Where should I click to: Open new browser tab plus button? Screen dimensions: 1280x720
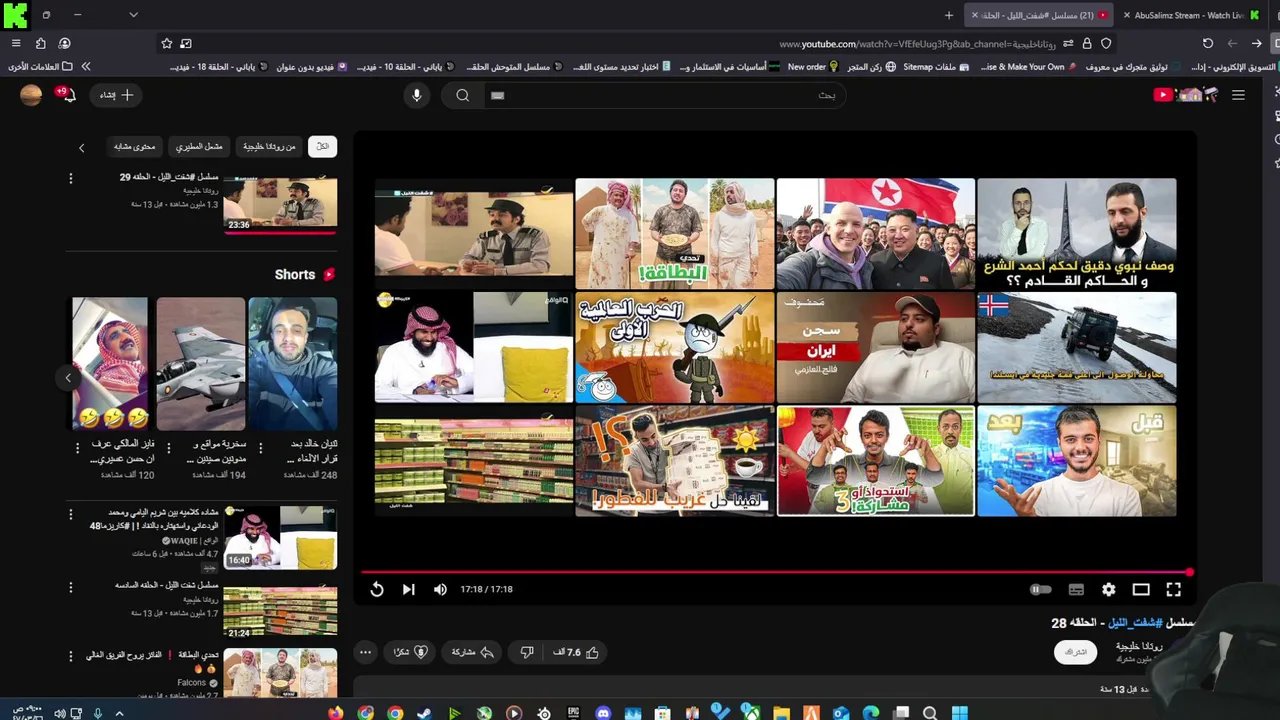pyautogui.click(x=949, y=15)
